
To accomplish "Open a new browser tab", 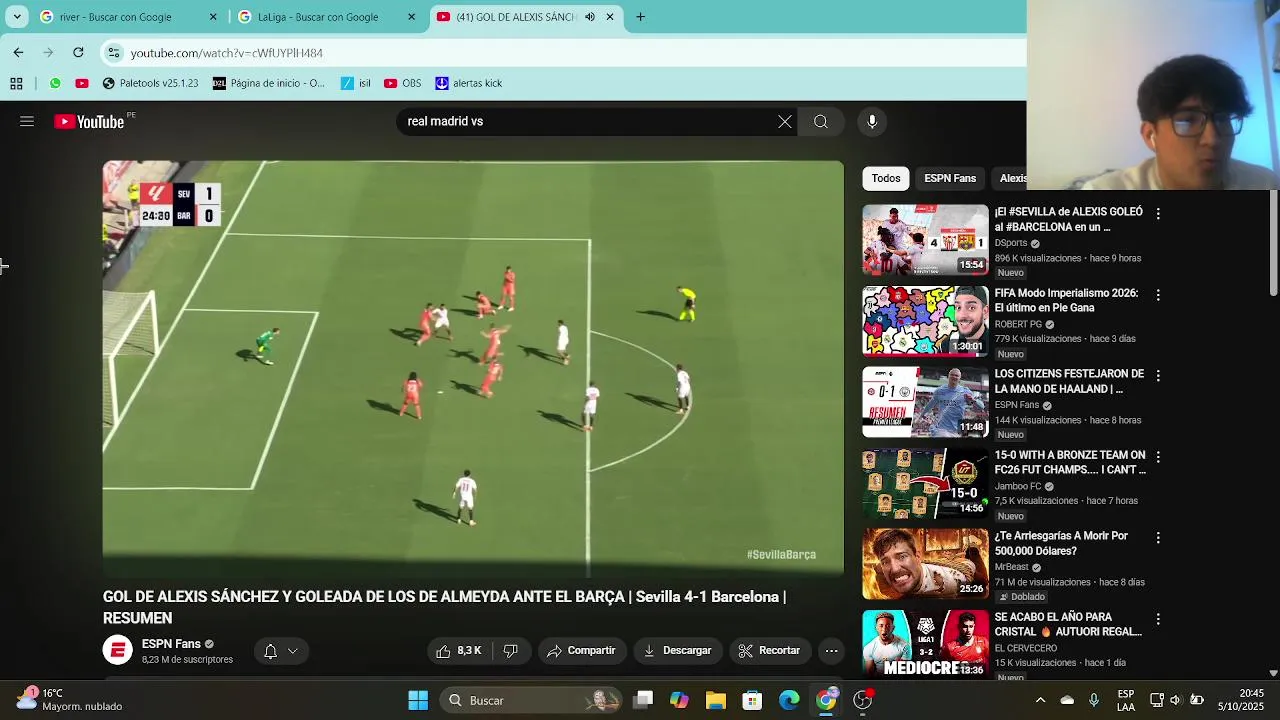I will pyautogui.click(x=640, y=17).
